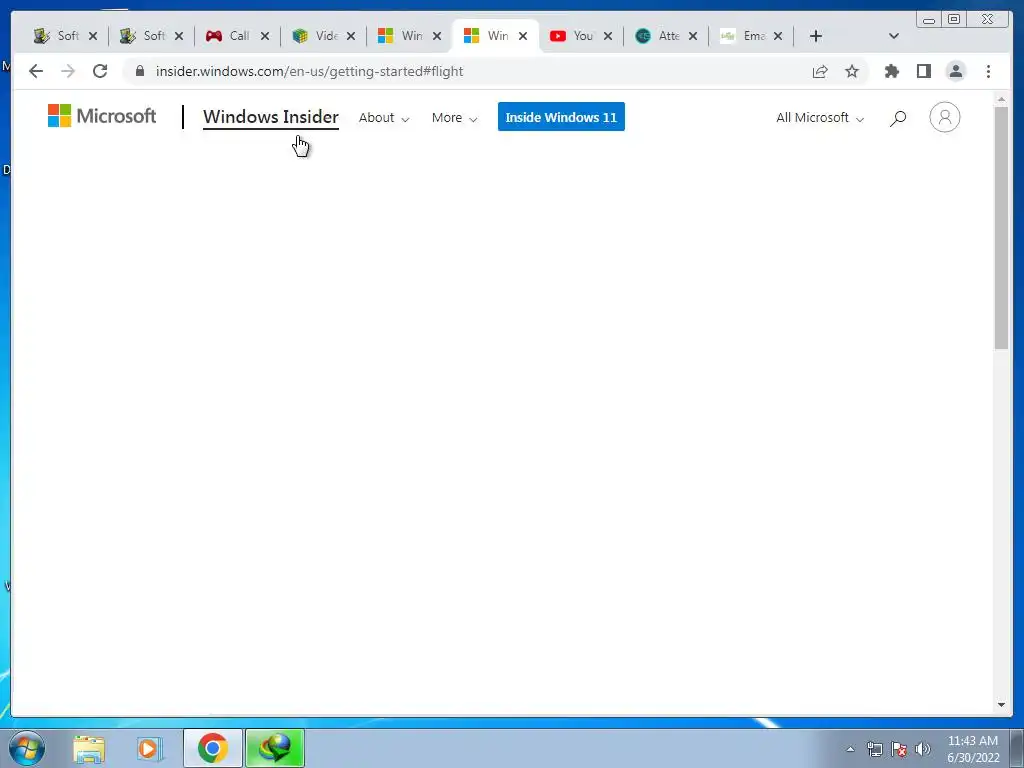Click the browser forward arrow
Viewport: 1024px width, 768px height.
coord(68,71)
